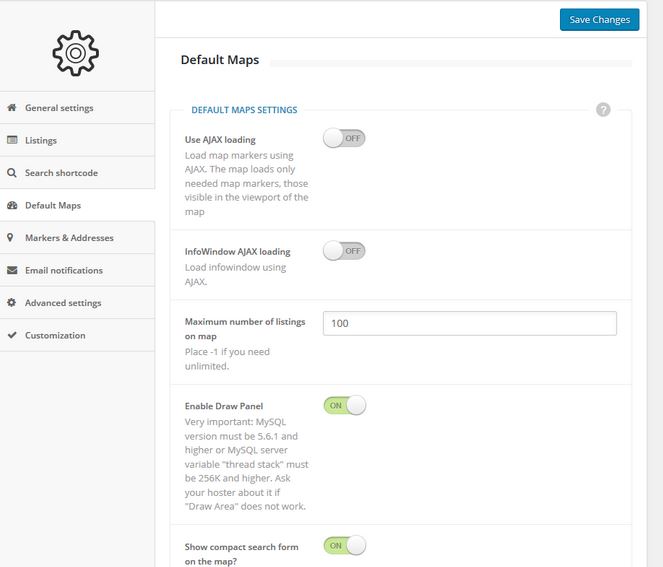663x567 pixels.
Task: Click the cog icon beside Advanced settings
Action: [x=12, y=302]
